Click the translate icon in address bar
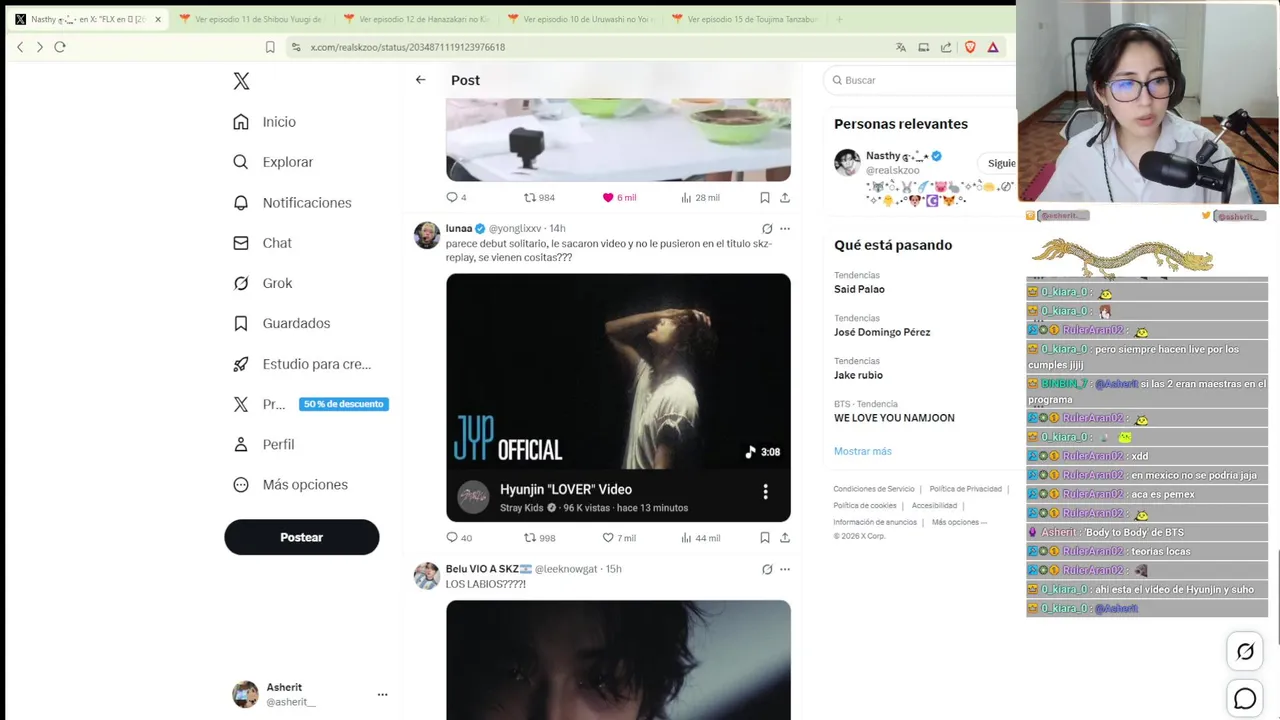This screenshot has height=720, width=1280. point(901,47)
